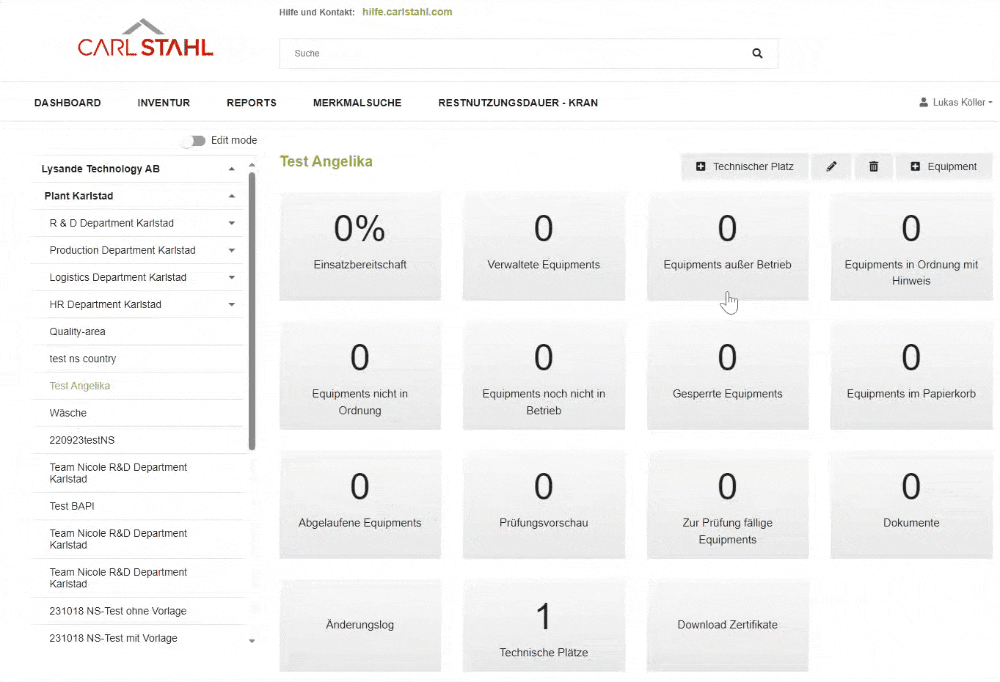Click user profile icon beside Lukas Köller
Image resolution: width=1000 pixels, height=682 pixels.
pos(923,102)
